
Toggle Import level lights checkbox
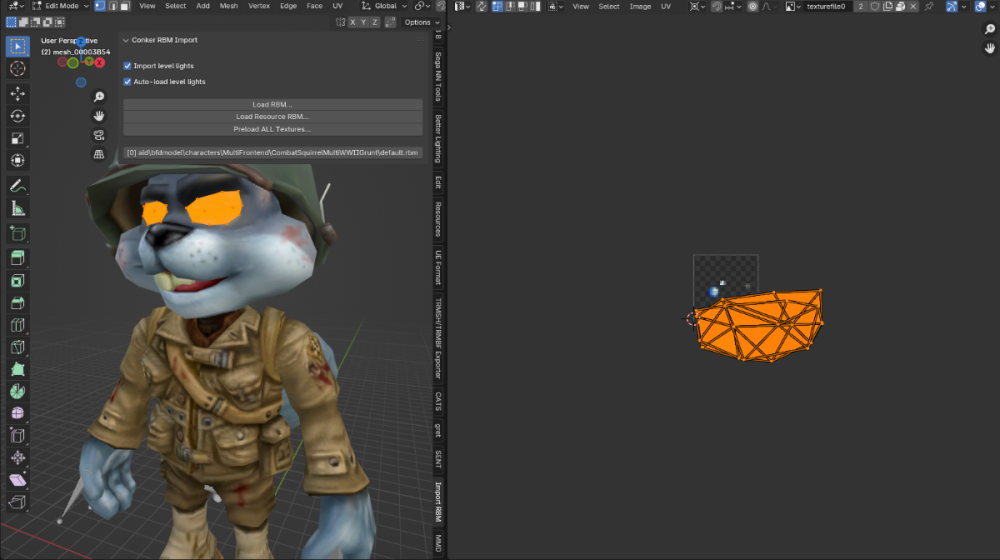[128, 66]
